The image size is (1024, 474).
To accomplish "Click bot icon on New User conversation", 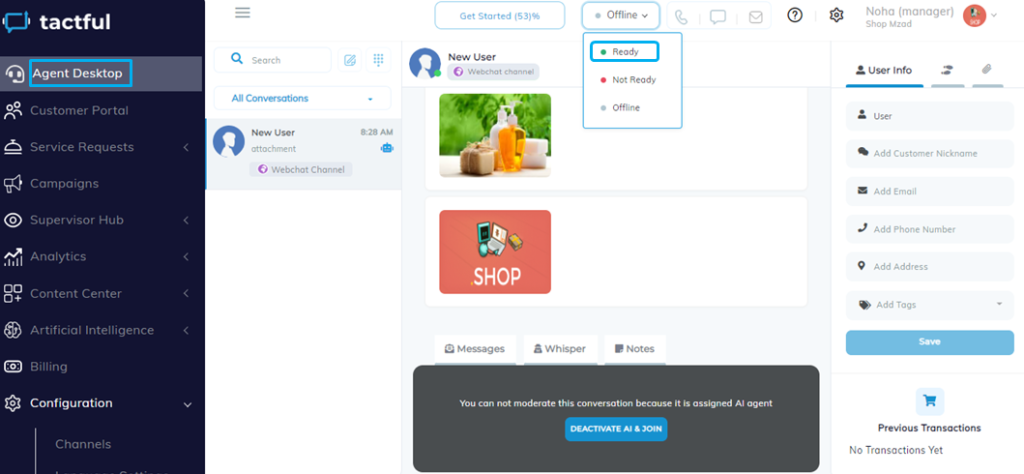I will point(387,148).
